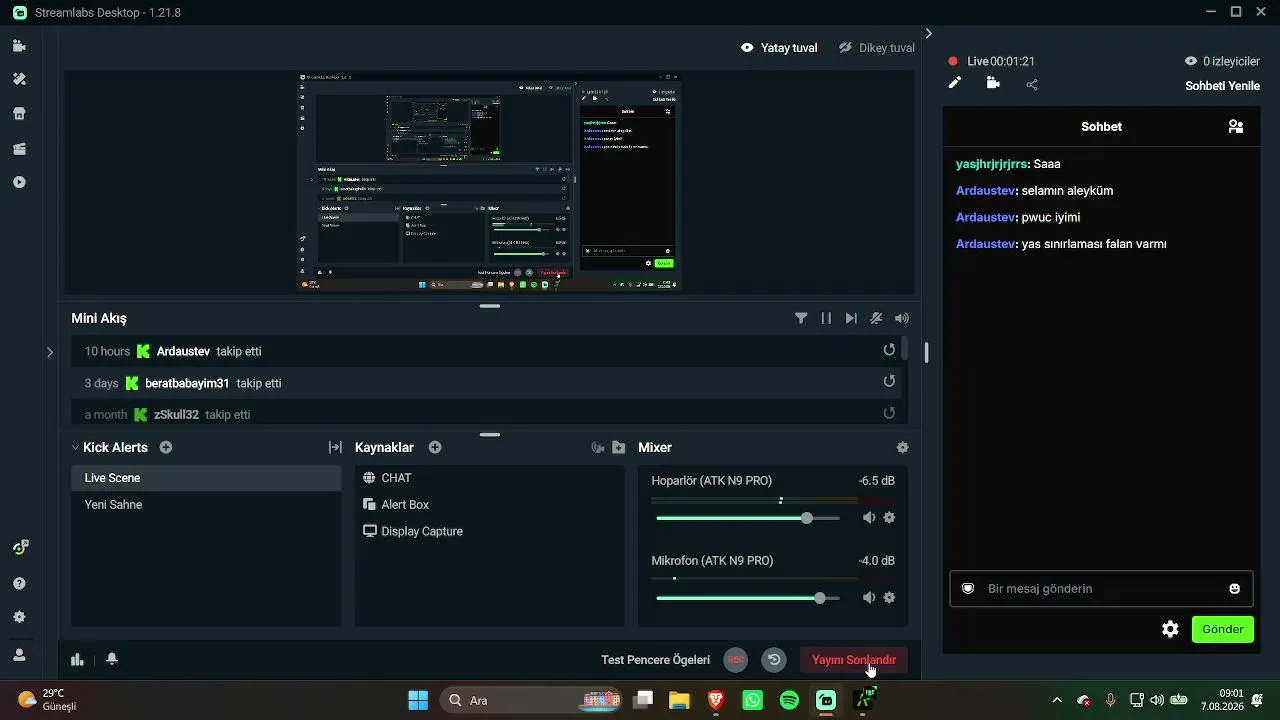1280x720 pixels.
Task: Expand the left panel chevron beside Mini Akış
Action: (x=50, y=352)
